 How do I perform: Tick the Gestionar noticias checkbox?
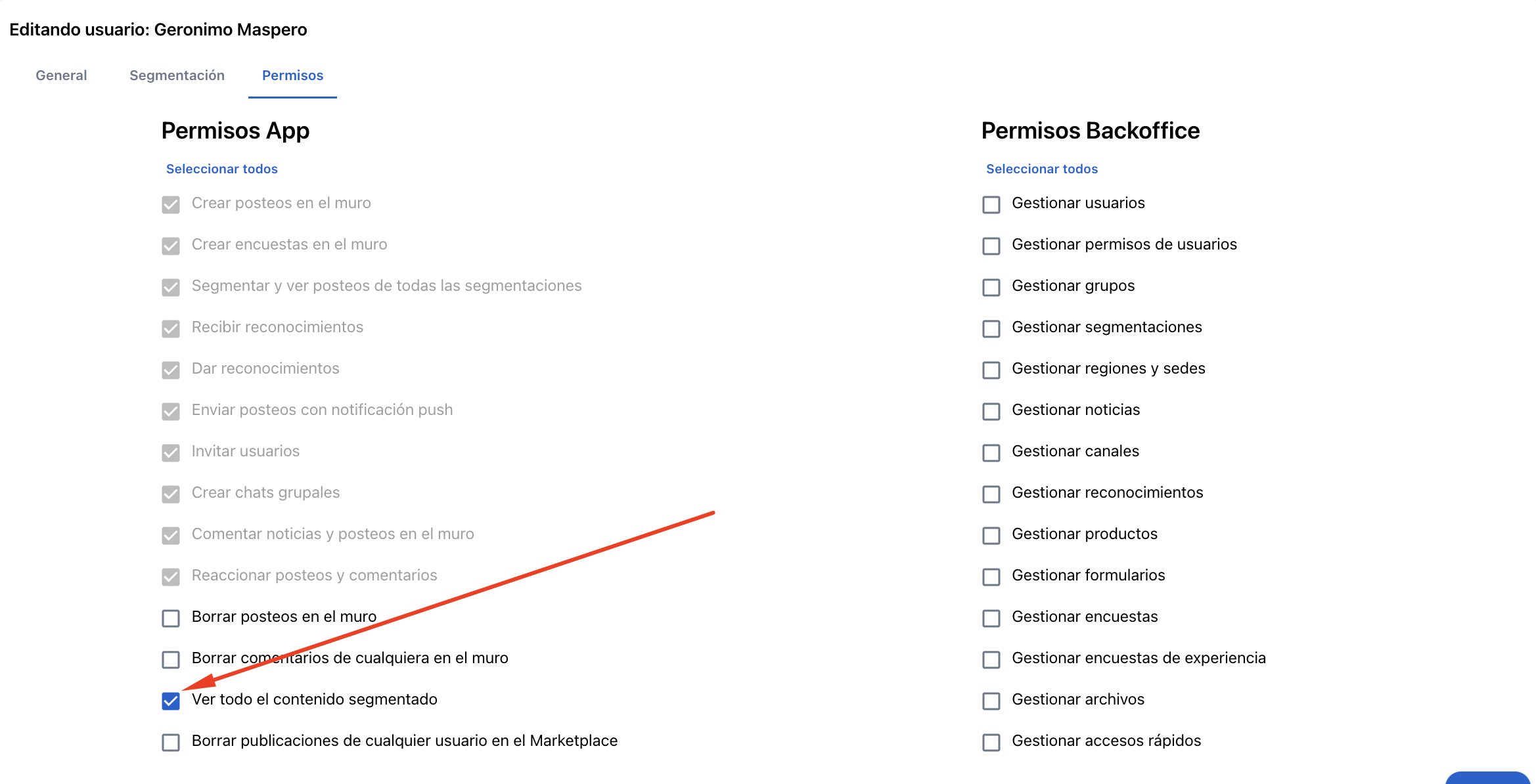point(991,412)
